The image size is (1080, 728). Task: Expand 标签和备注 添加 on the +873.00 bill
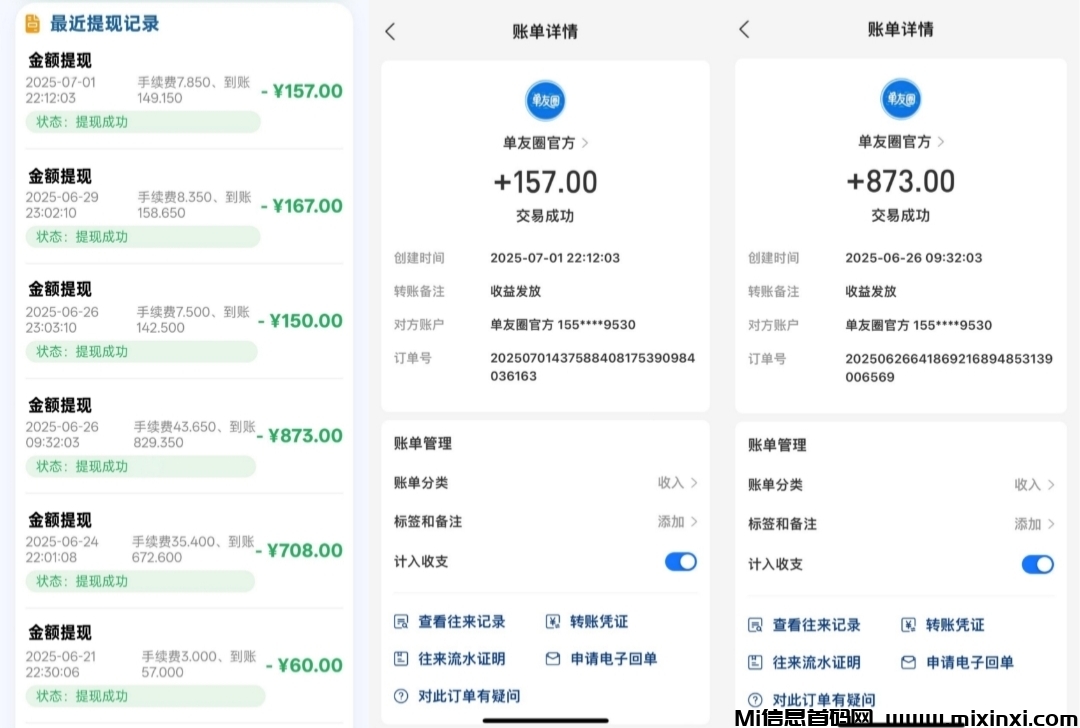click(x=1034, y=524)
